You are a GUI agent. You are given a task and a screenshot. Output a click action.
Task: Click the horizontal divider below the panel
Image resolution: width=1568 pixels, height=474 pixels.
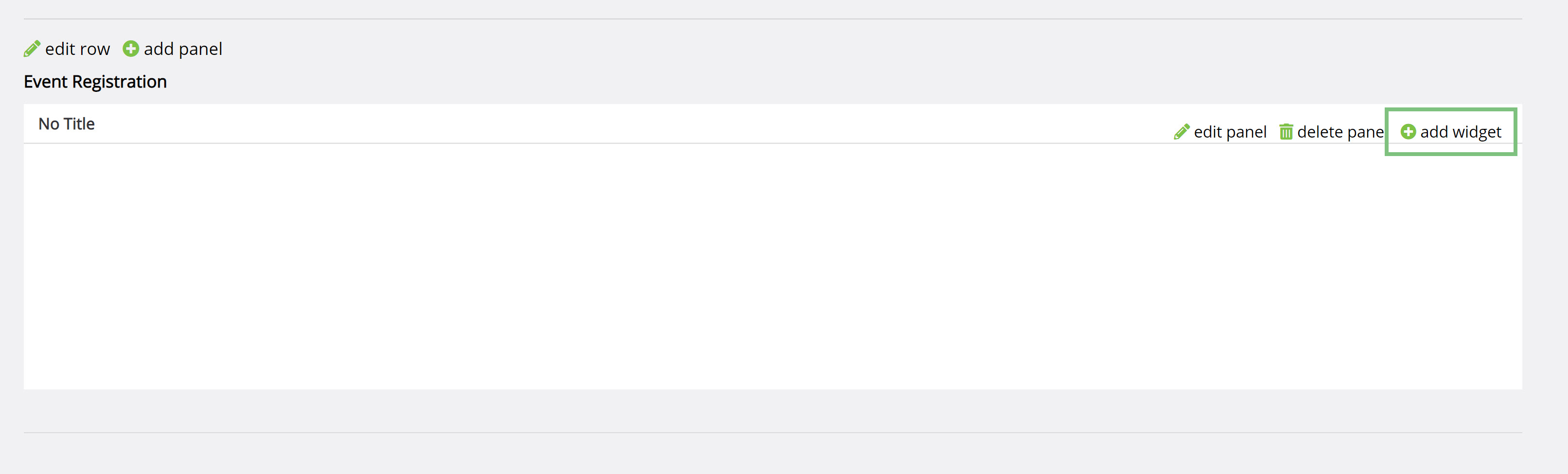coord(773,433)
